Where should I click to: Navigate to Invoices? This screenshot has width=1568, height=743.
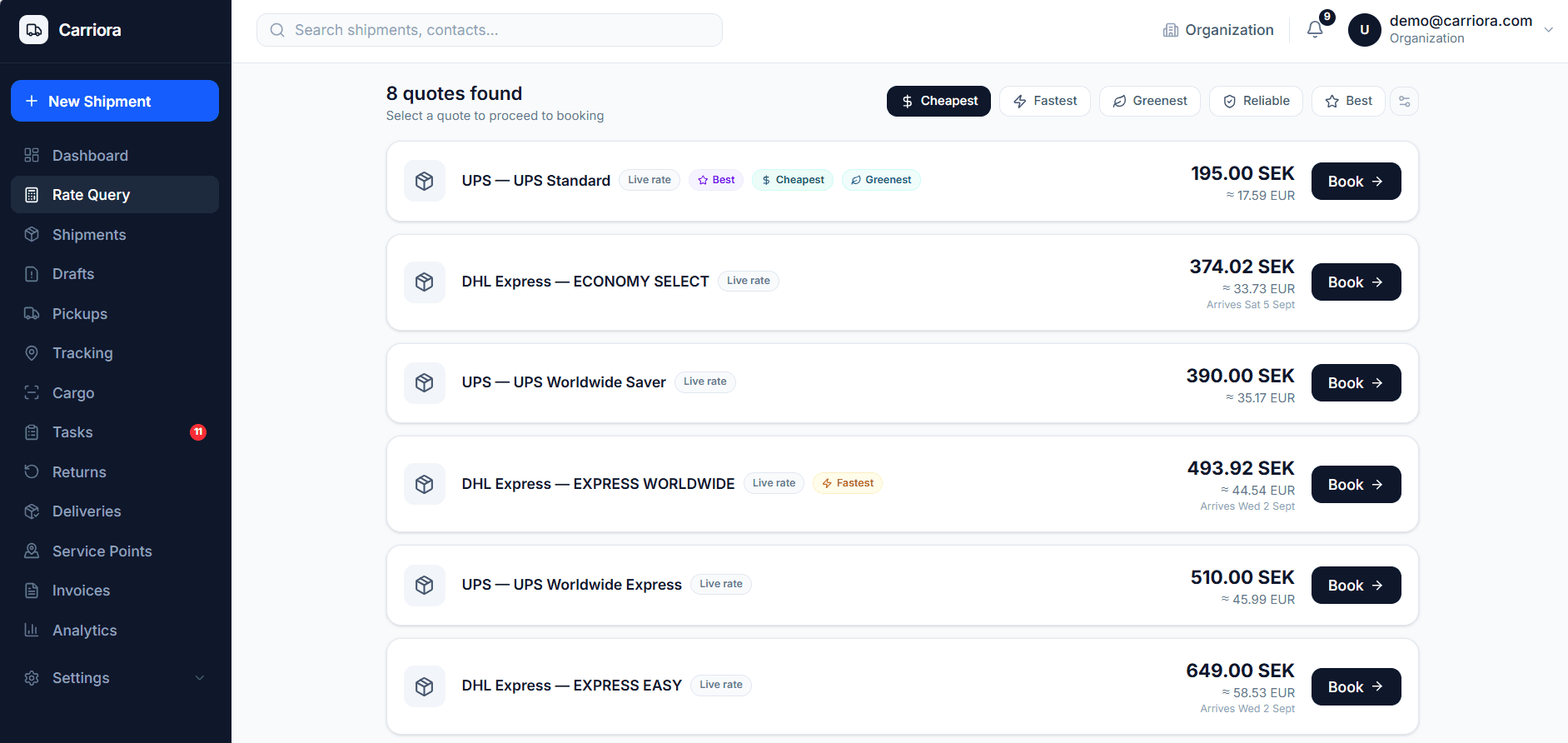pos(115,591)
